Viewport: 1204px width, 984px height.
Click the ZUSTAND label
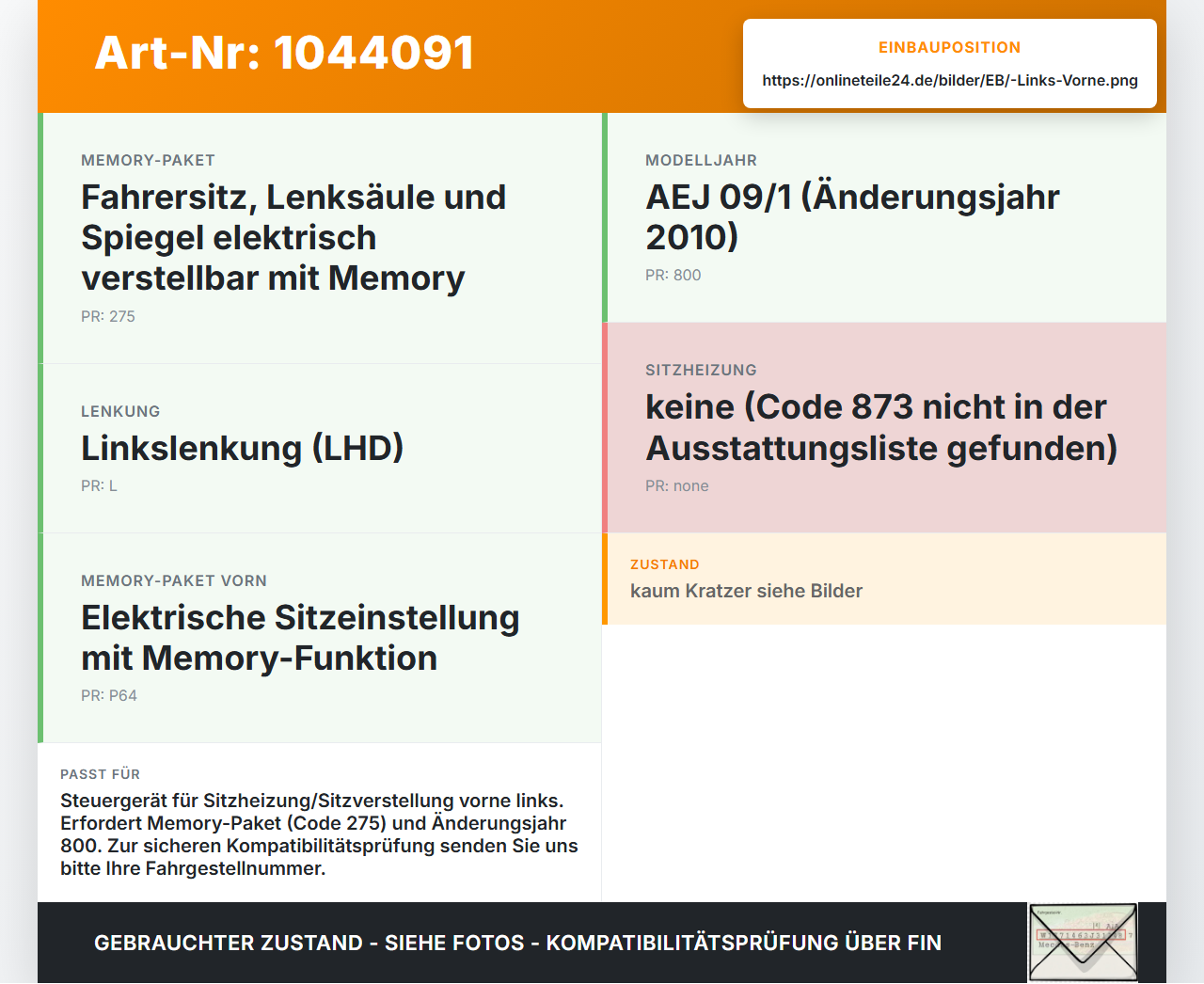coord(665,564)
